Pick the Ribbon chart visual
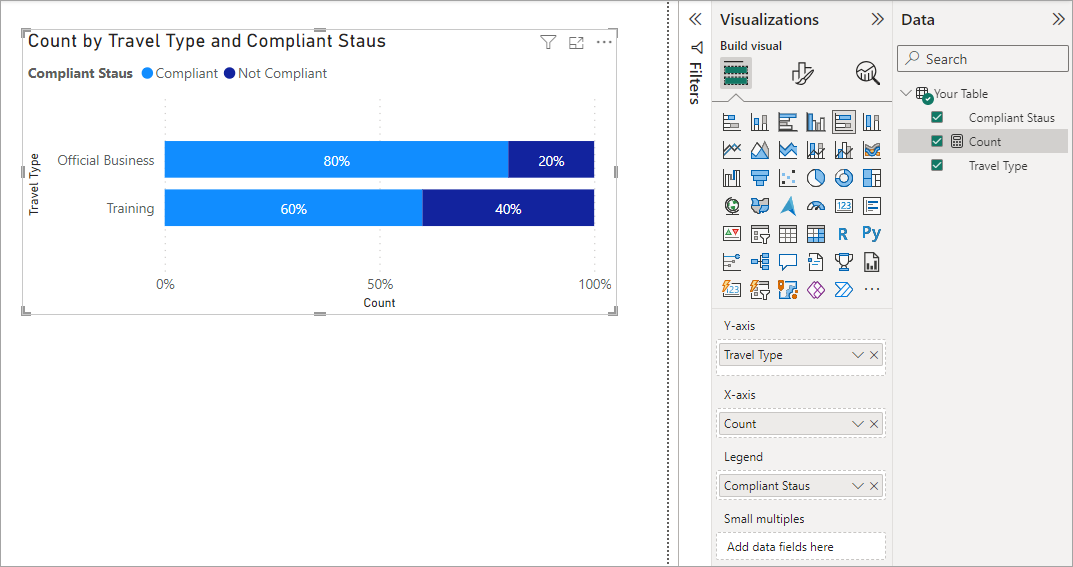Screen dimensions: 1073x567 [871, 150]
